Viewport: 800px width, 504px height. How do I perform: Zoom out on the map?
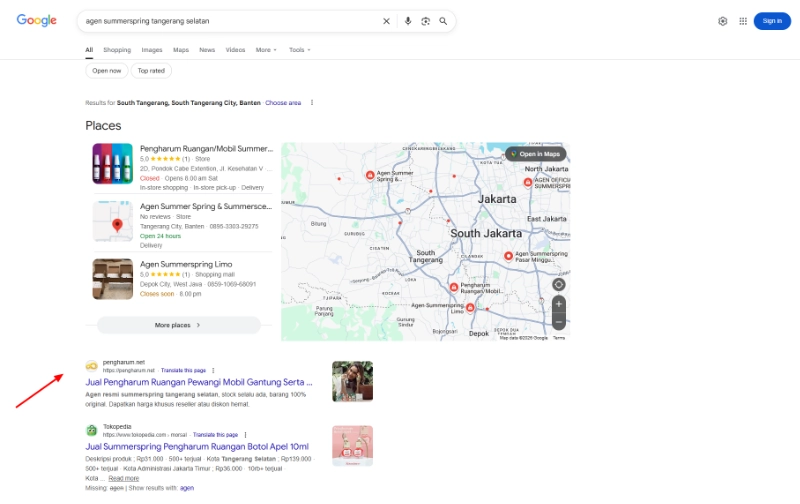click(x=559, y=322)
